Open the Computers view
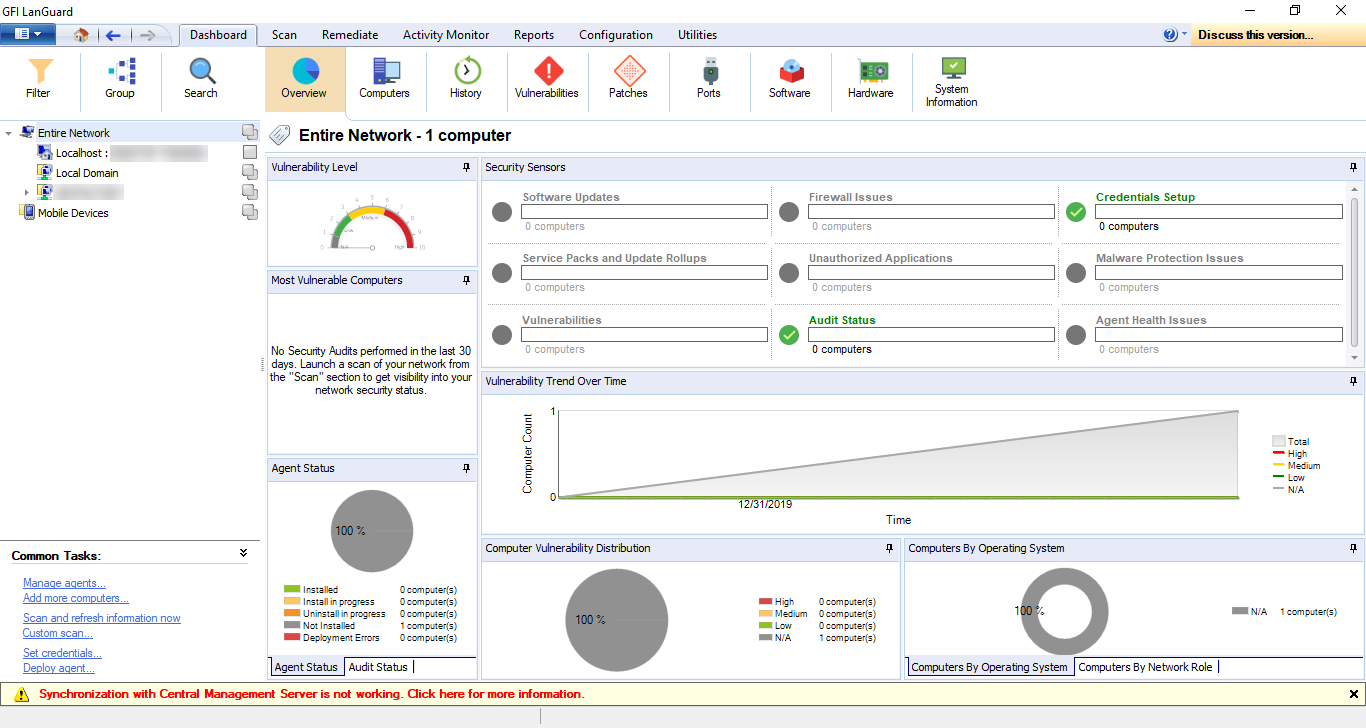Viewport: 1366px width, 728px height. coord(385,79)
